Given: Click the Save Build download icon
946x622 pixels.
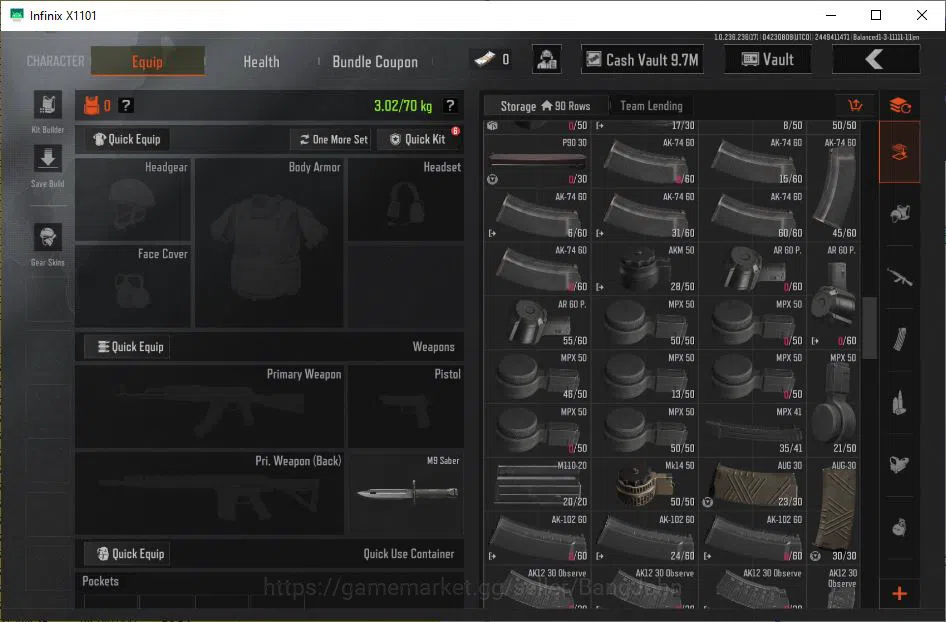Looking at the screenshot, I should pyautogui.click(x=48, y=160).
